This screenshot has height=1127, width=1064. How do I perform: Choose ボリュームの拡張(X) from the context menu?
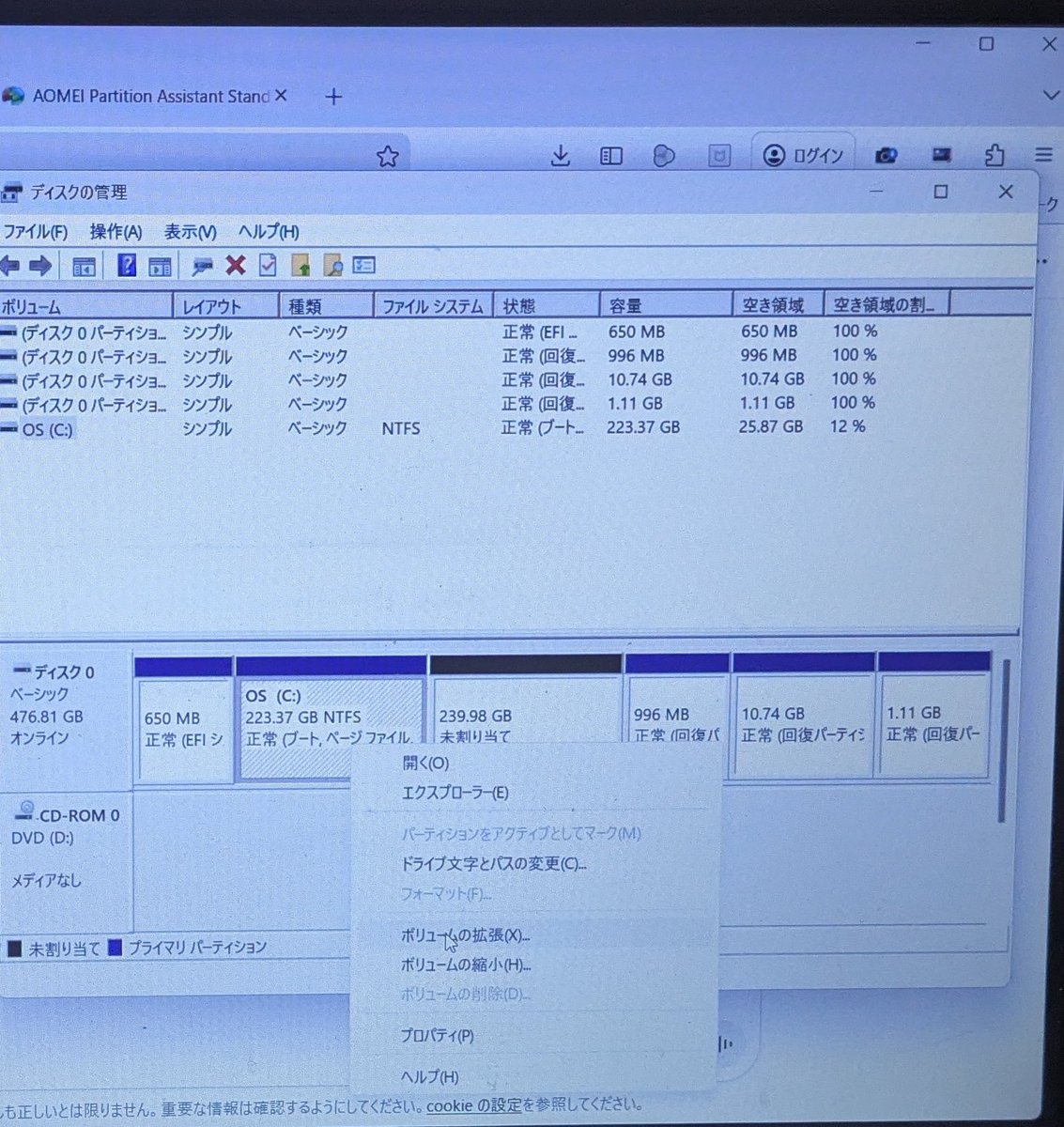tap(466, 936)
